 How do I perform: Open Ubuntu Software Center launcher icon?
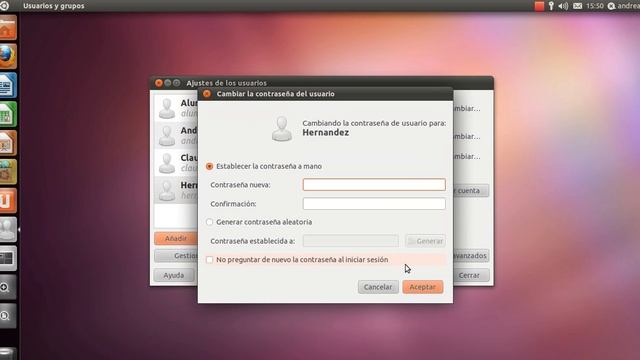tap(8, 172)
